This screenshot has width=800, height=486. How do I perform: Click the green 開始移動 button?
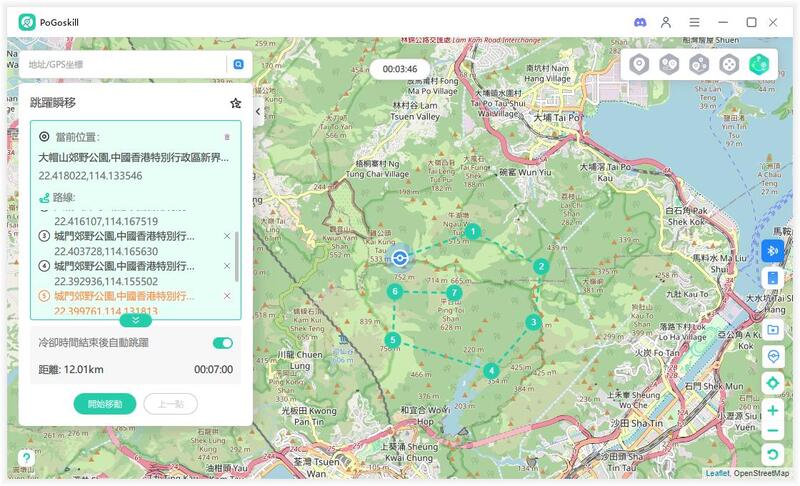coord(105,404)
